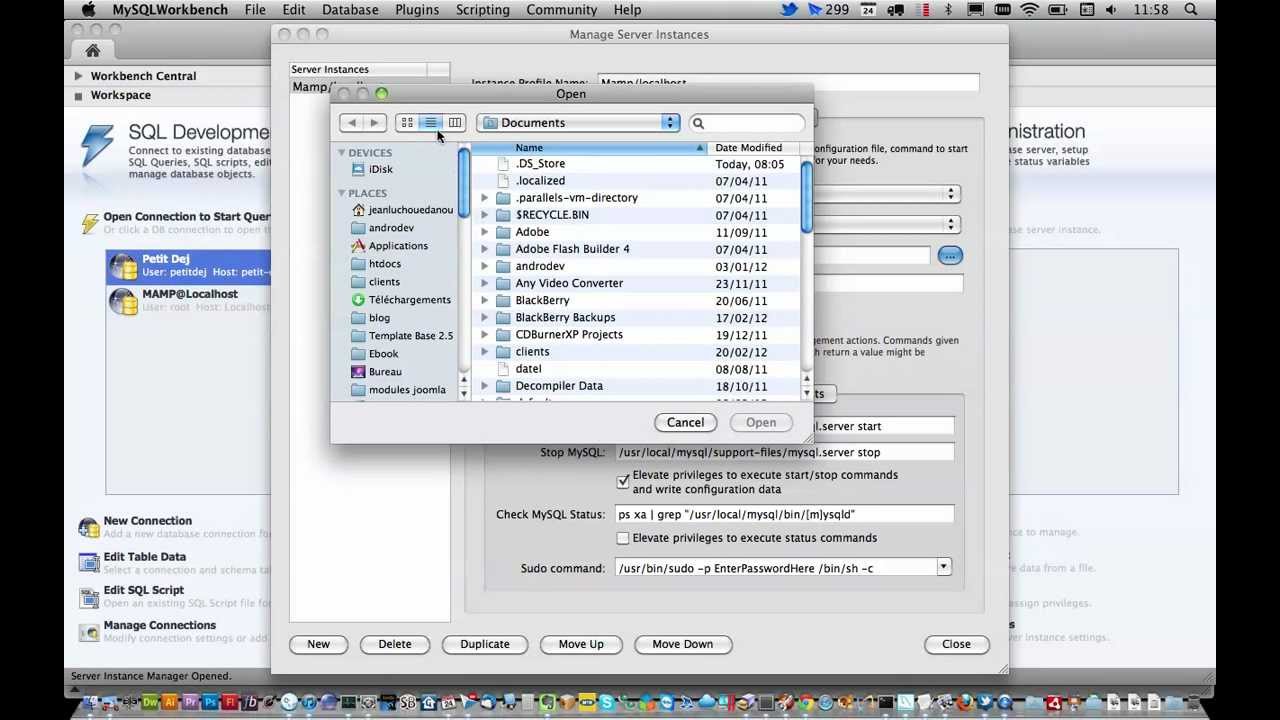Click the Stop MySQL command field
The image size is (1280, 720).
coord(784,452)
